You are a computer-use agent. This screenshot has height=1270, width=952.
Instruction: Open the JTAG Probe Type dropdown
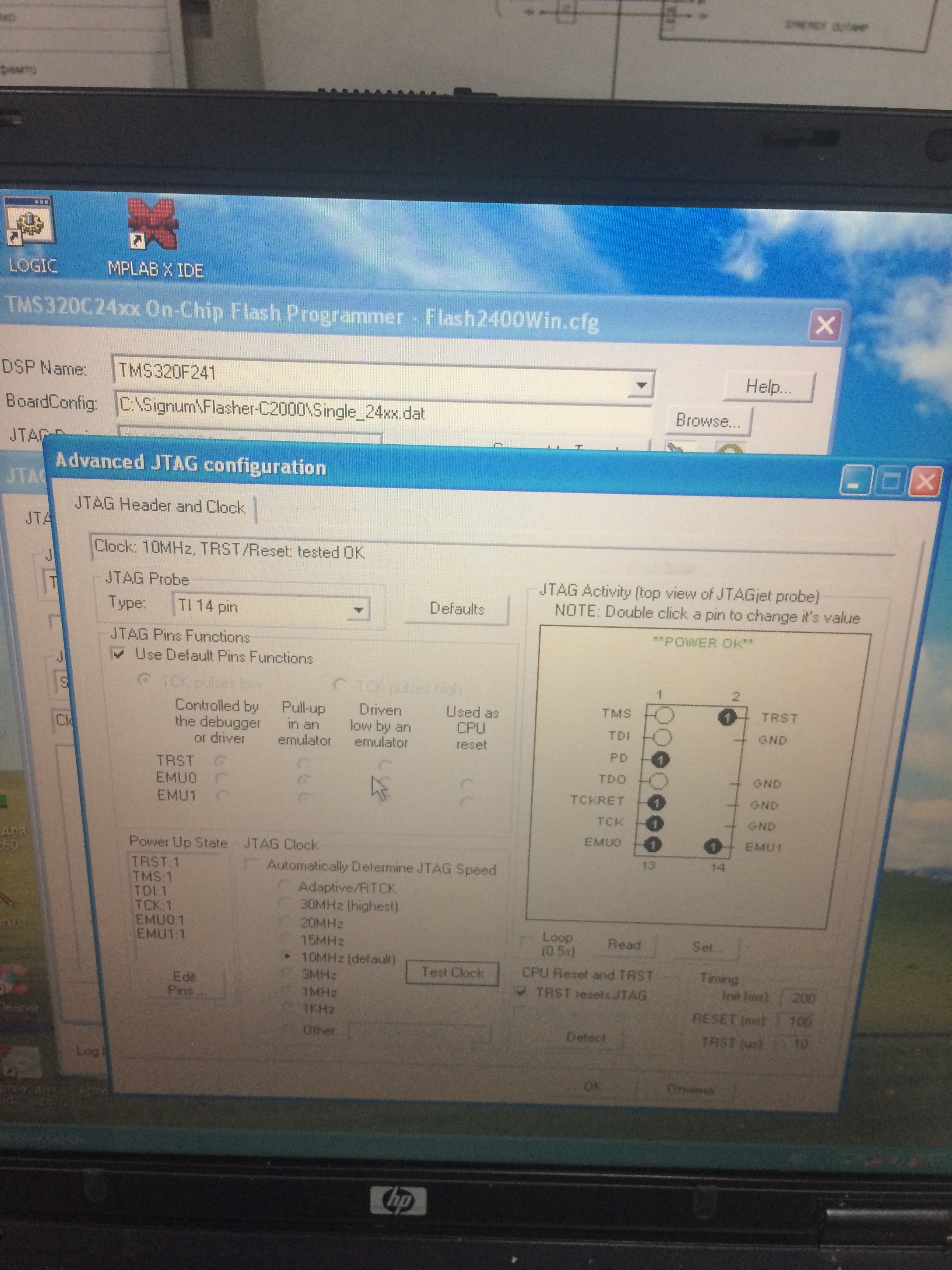358,609
